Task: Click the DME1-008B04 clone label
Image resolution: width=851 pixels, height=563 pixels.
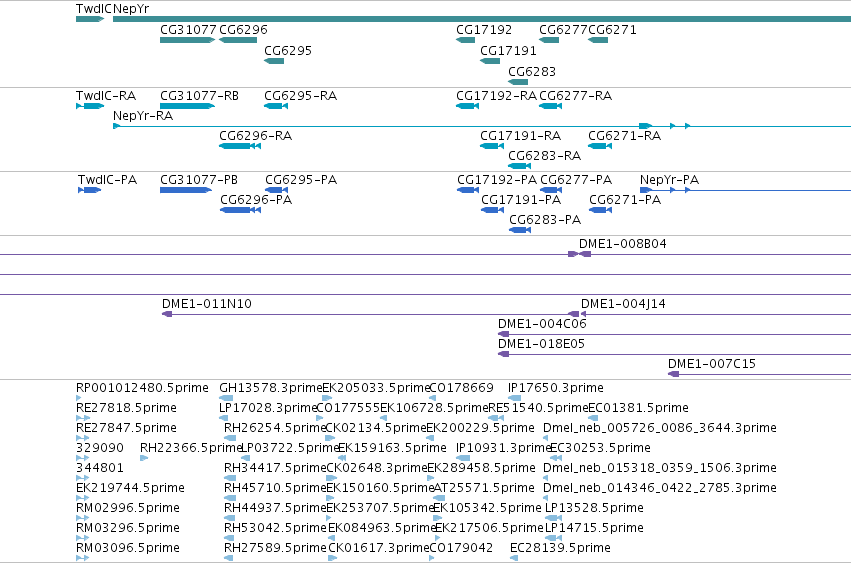Action: point(623,244)
